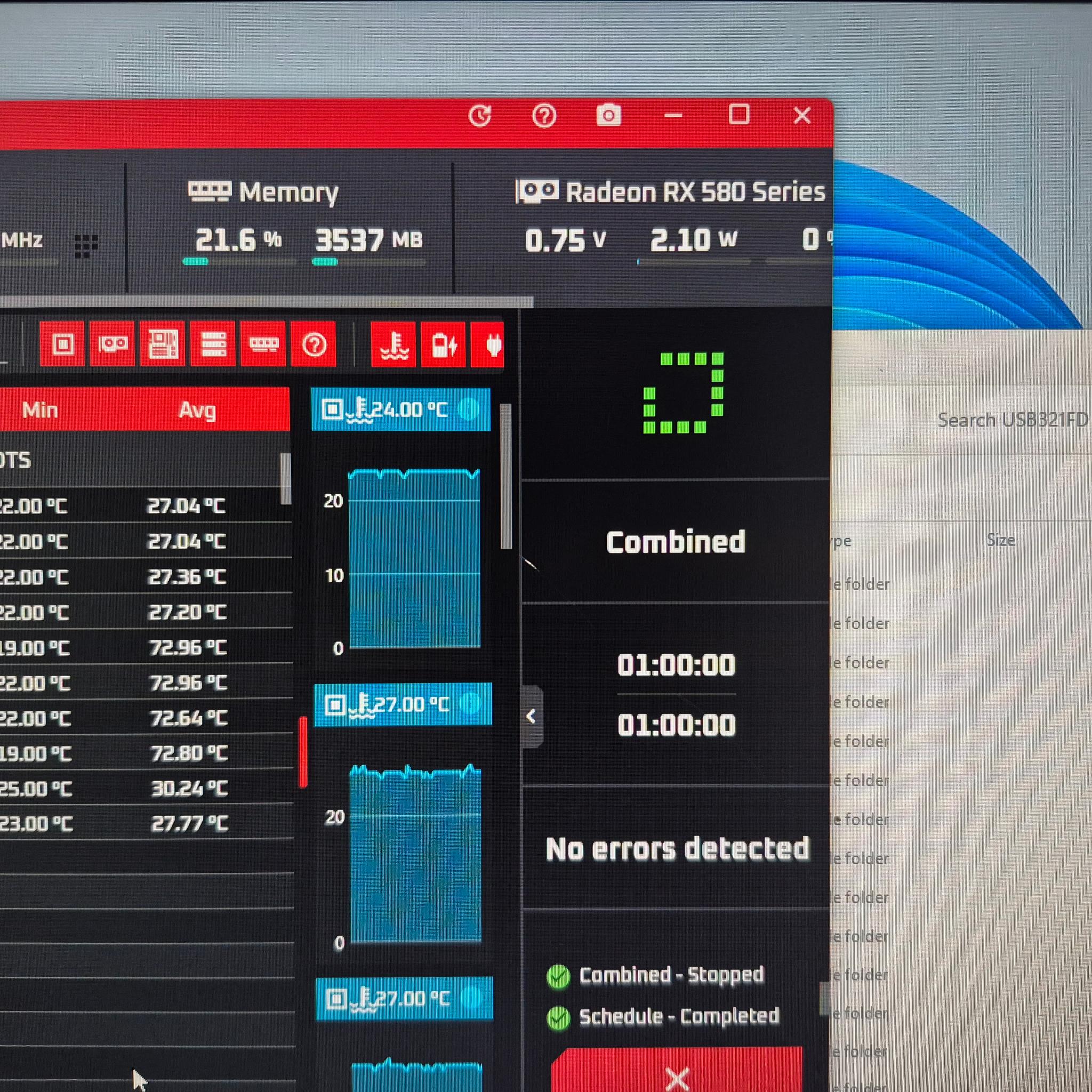1092x1092 pixels.
Task: Toggle CPU sensor filter button
Action: (62, 344)
